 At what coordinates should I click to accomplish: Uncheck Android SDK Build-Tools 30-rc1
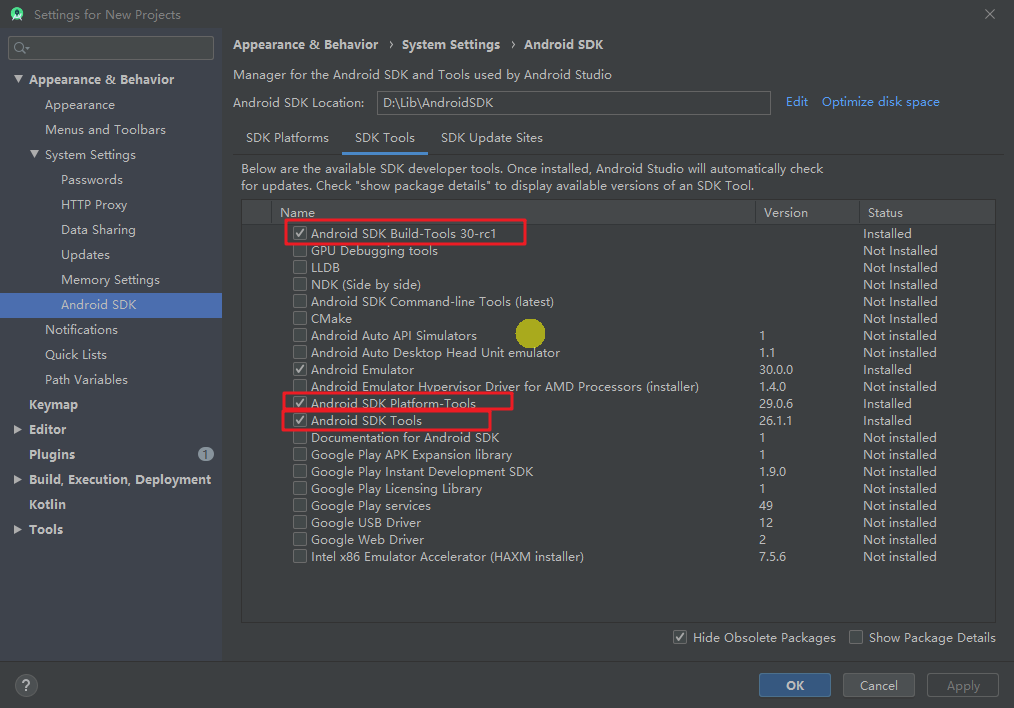[299, 233]
